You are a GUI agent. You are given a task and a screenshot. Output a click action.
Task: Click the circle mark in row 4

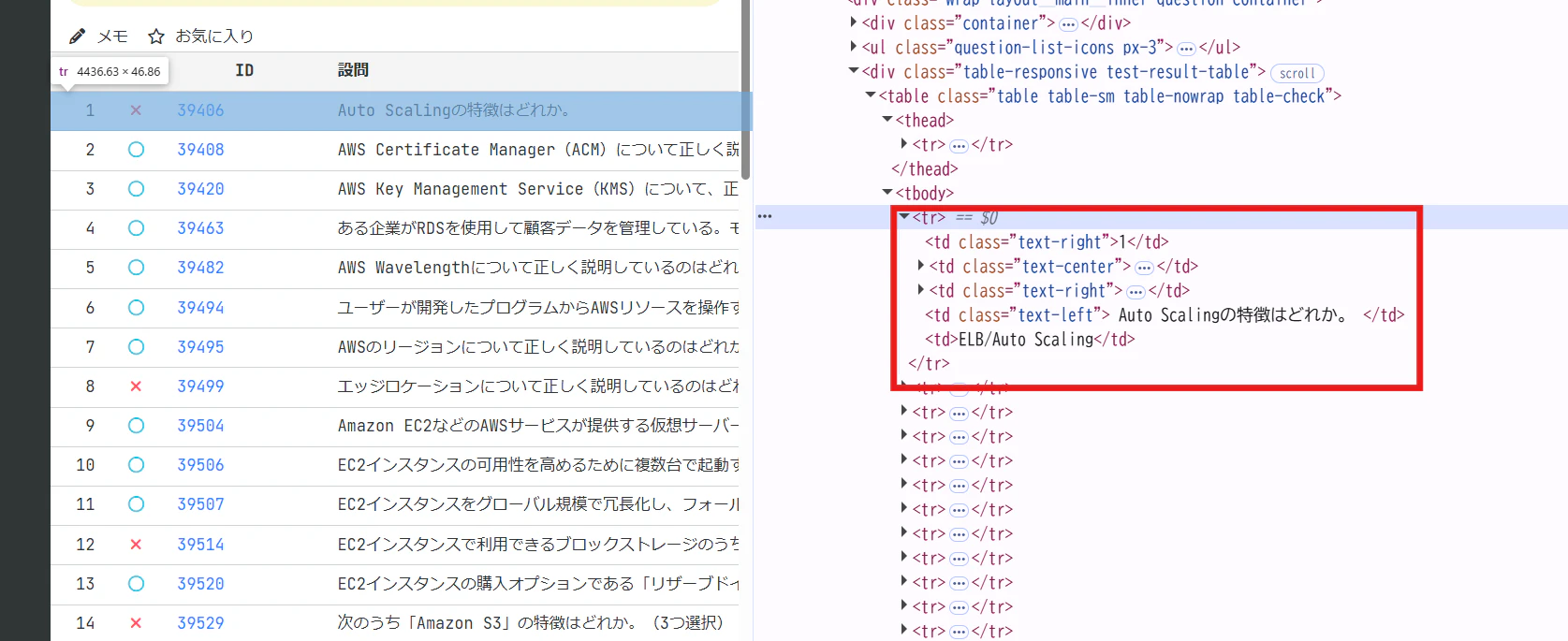click(136, 228)
